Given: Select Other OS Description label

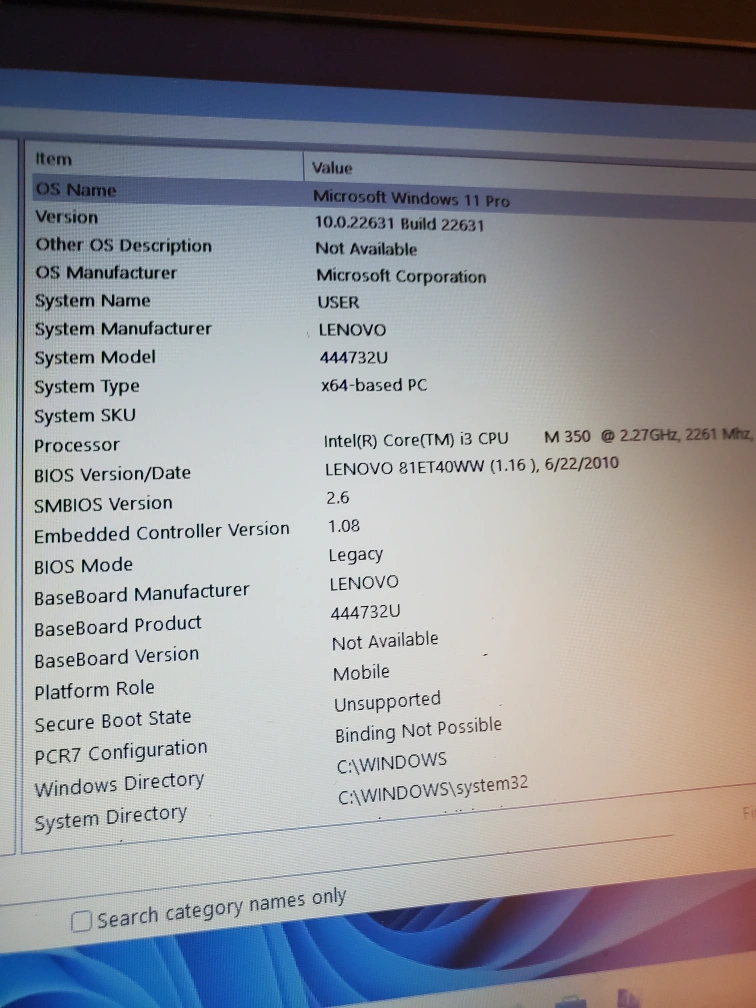Looking at the screenshot, I should (x=123, y=245).
